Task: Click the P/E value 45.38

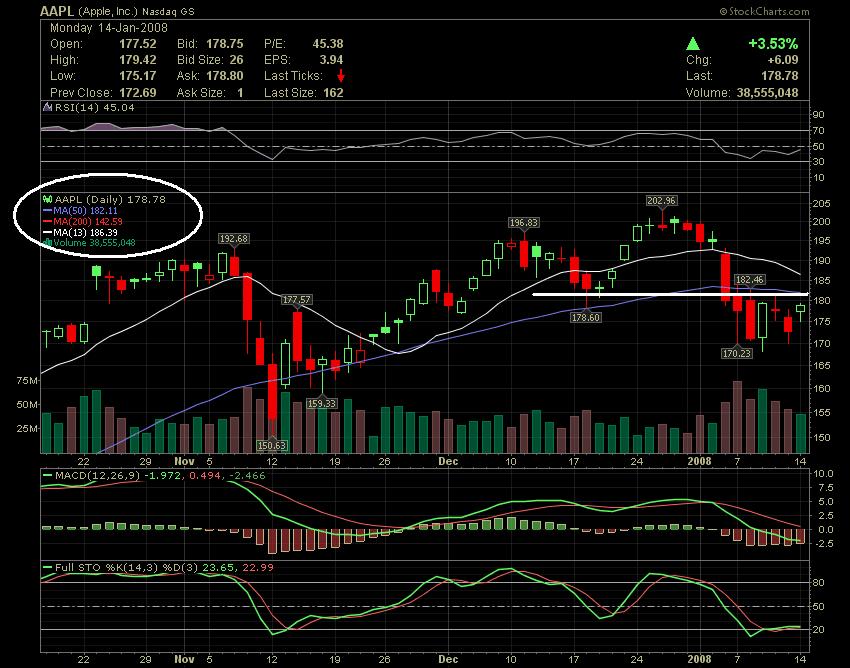Action: coord(328,44)
